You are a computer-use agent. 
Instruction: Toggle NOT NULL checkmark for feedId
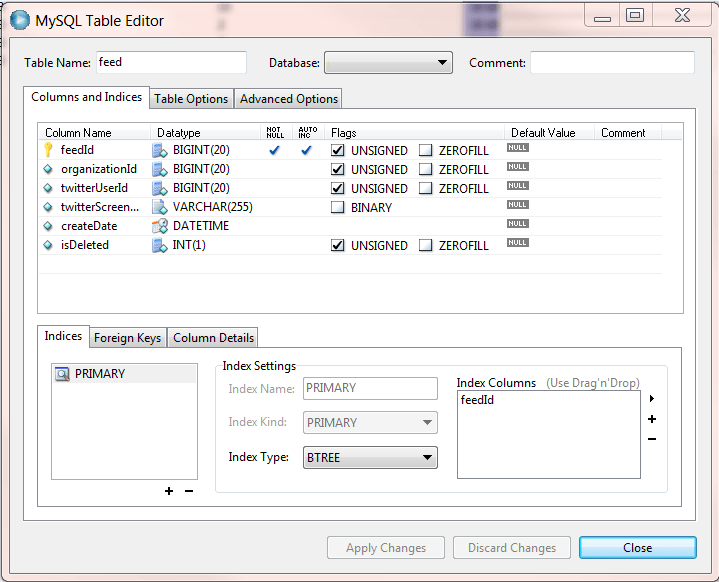click(274, 150)
